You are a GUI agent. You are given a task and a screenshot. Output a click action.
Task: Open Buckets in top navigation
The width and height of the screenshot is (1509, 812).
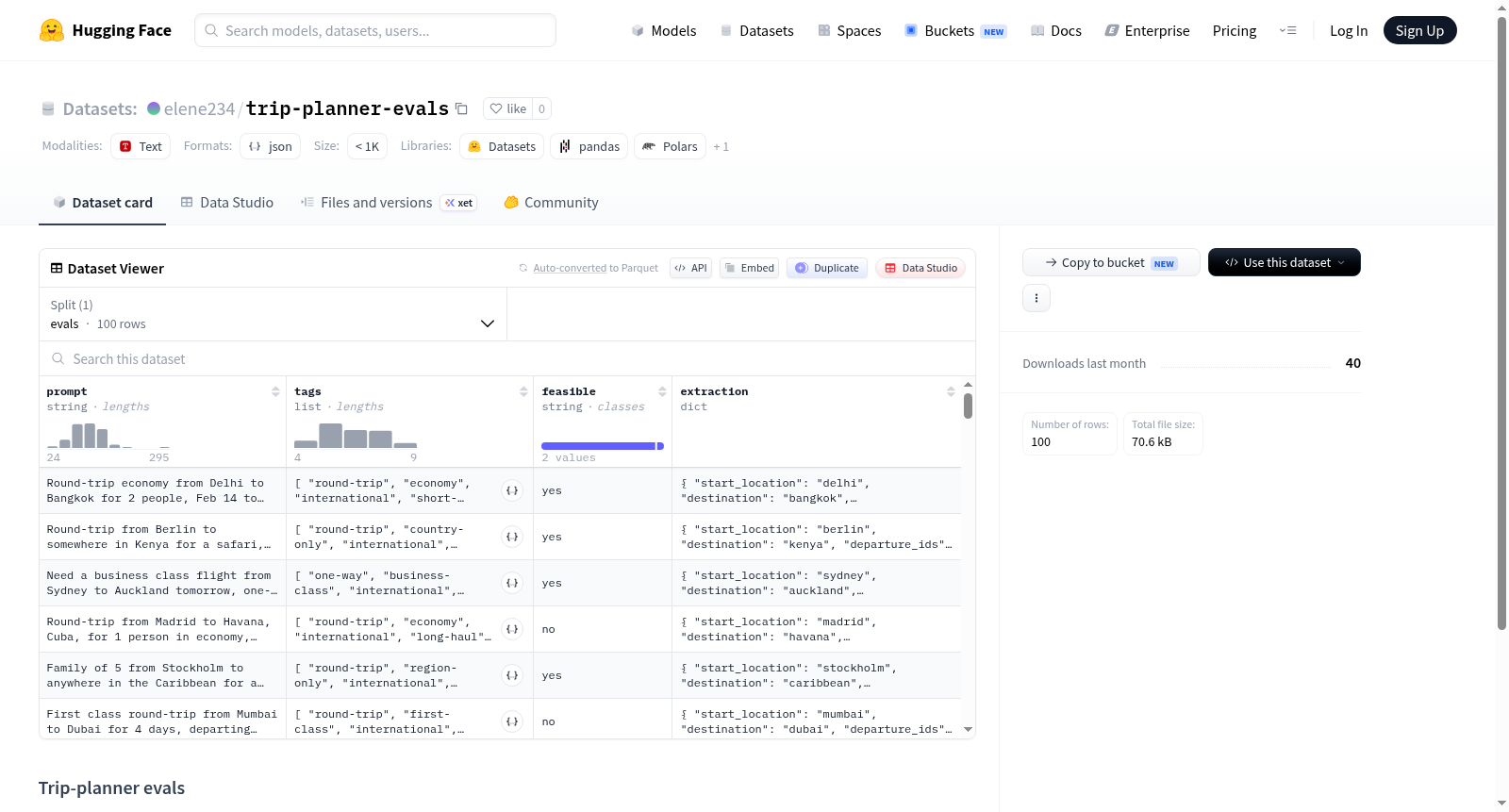coord(955,30)
